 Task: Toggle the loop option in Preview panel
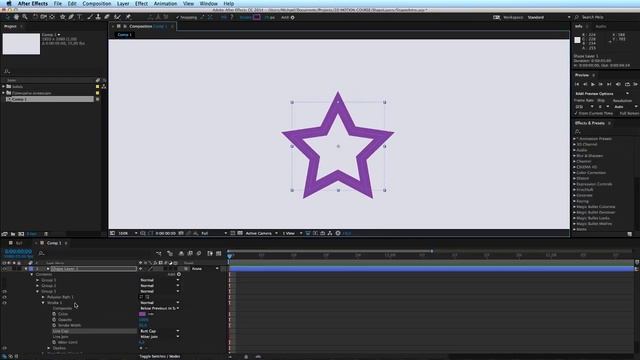coord(627,84)
